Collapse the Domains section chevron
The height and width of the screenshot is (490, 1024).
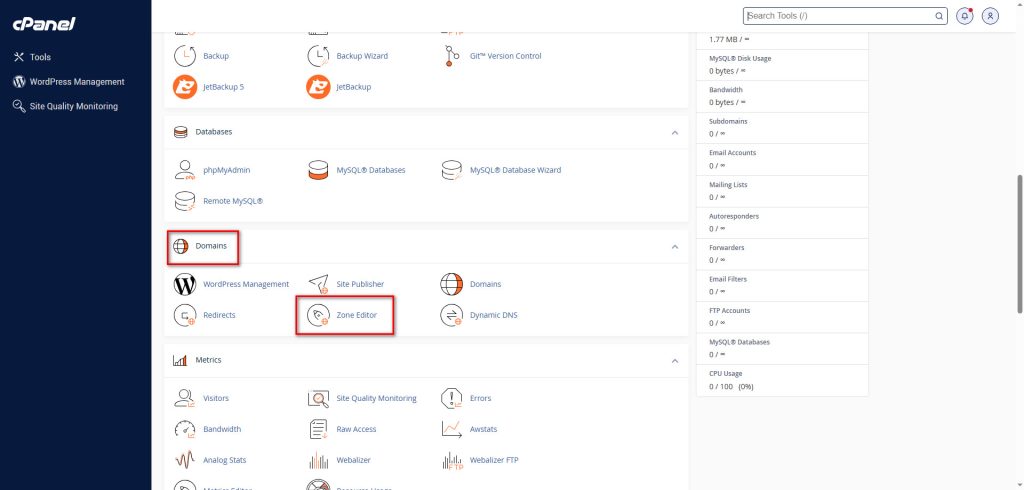(x=674, y=247)
